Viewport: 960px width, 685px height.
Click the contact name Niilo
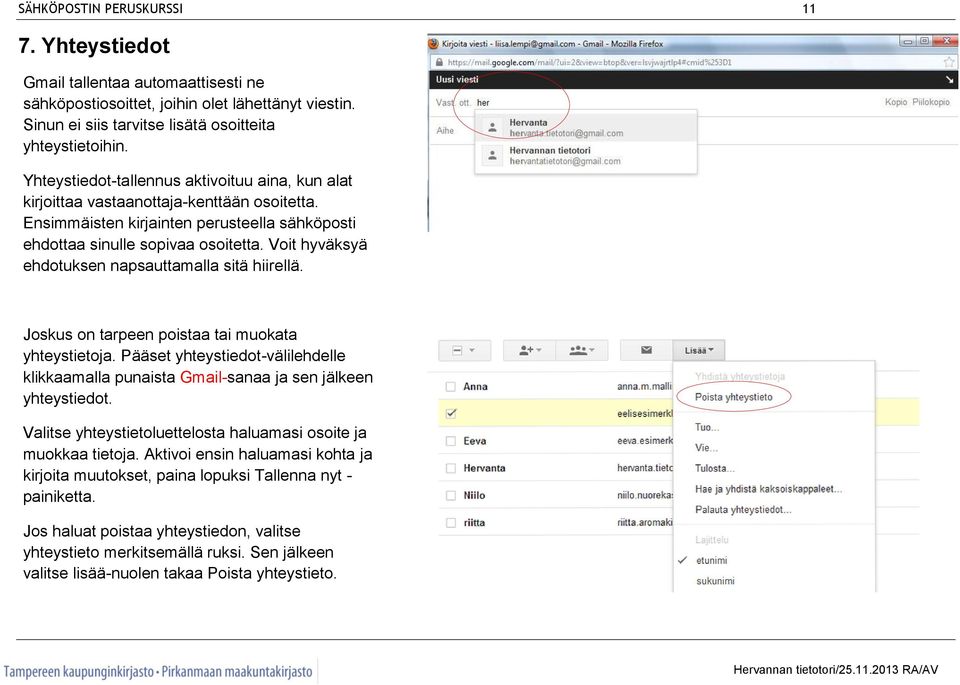[x=474, y=495]
